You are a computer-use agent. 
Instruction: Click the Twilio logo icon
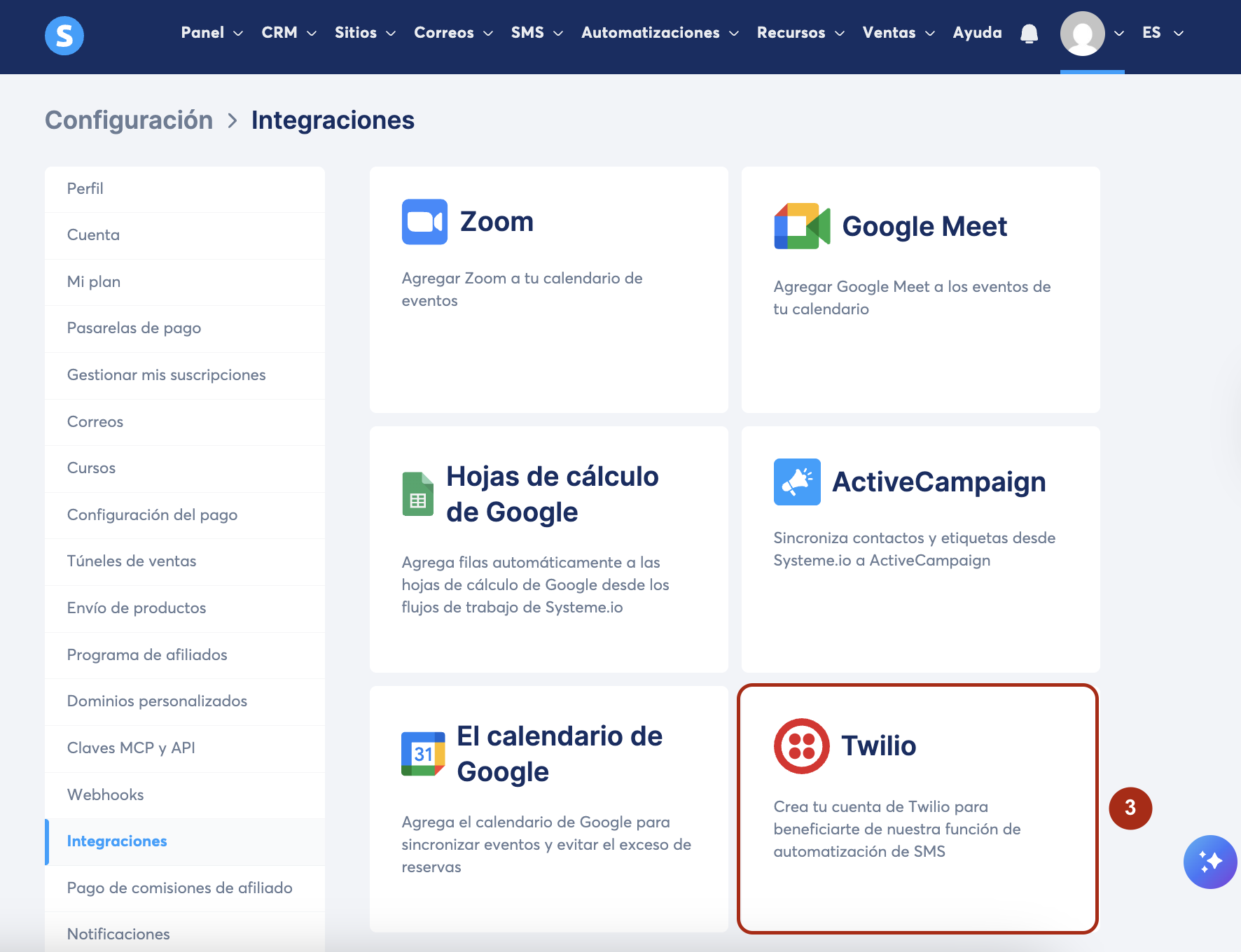click(x=802, y=746)
